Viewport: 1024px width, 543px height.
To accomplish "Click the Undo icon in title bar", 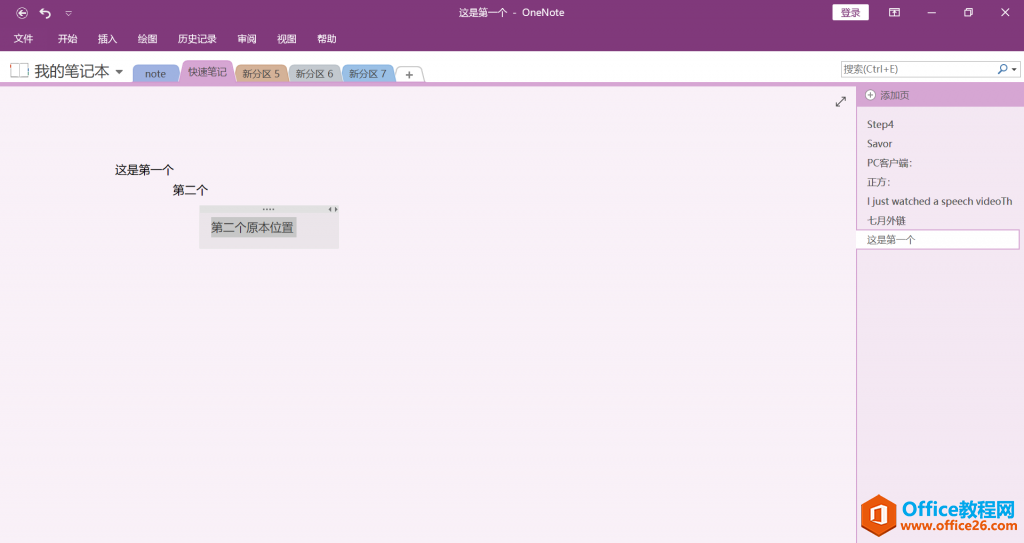I will (45, 13).
